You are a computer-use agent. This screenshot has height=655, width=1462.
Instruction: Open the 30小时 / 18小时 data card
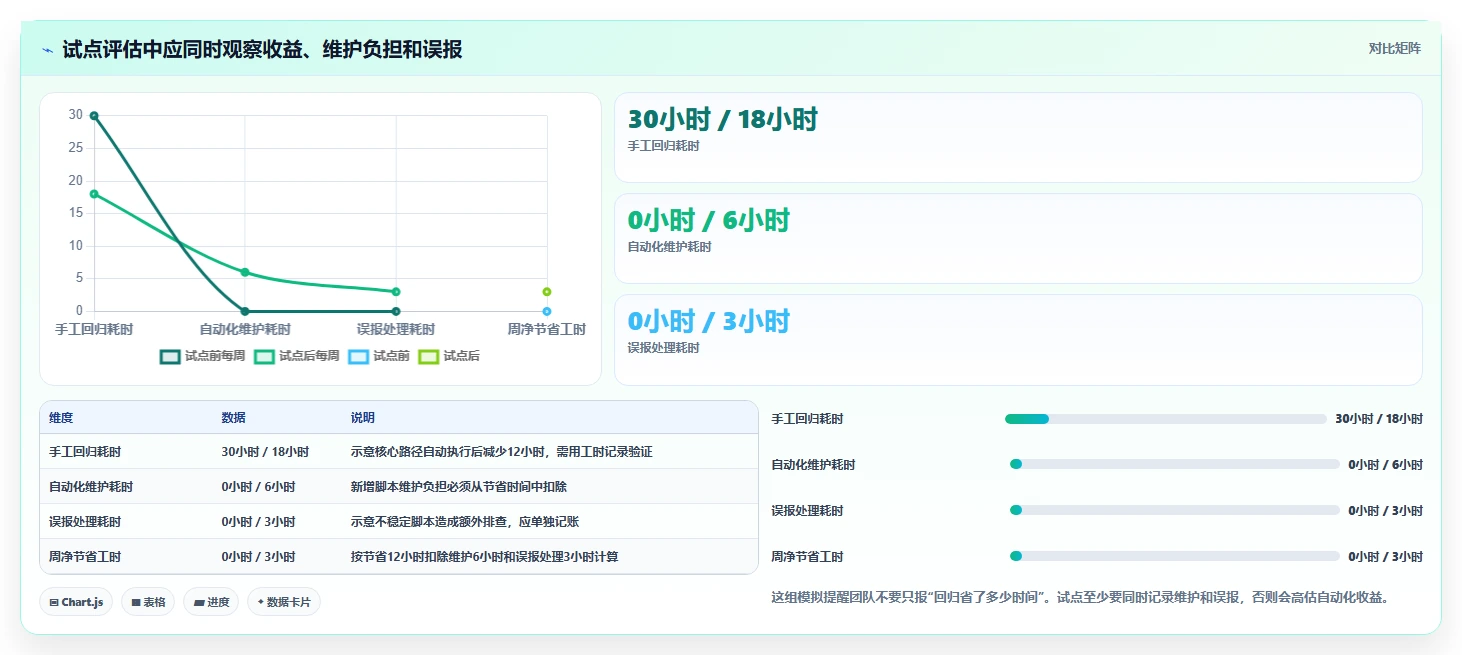click(1018, 138)
